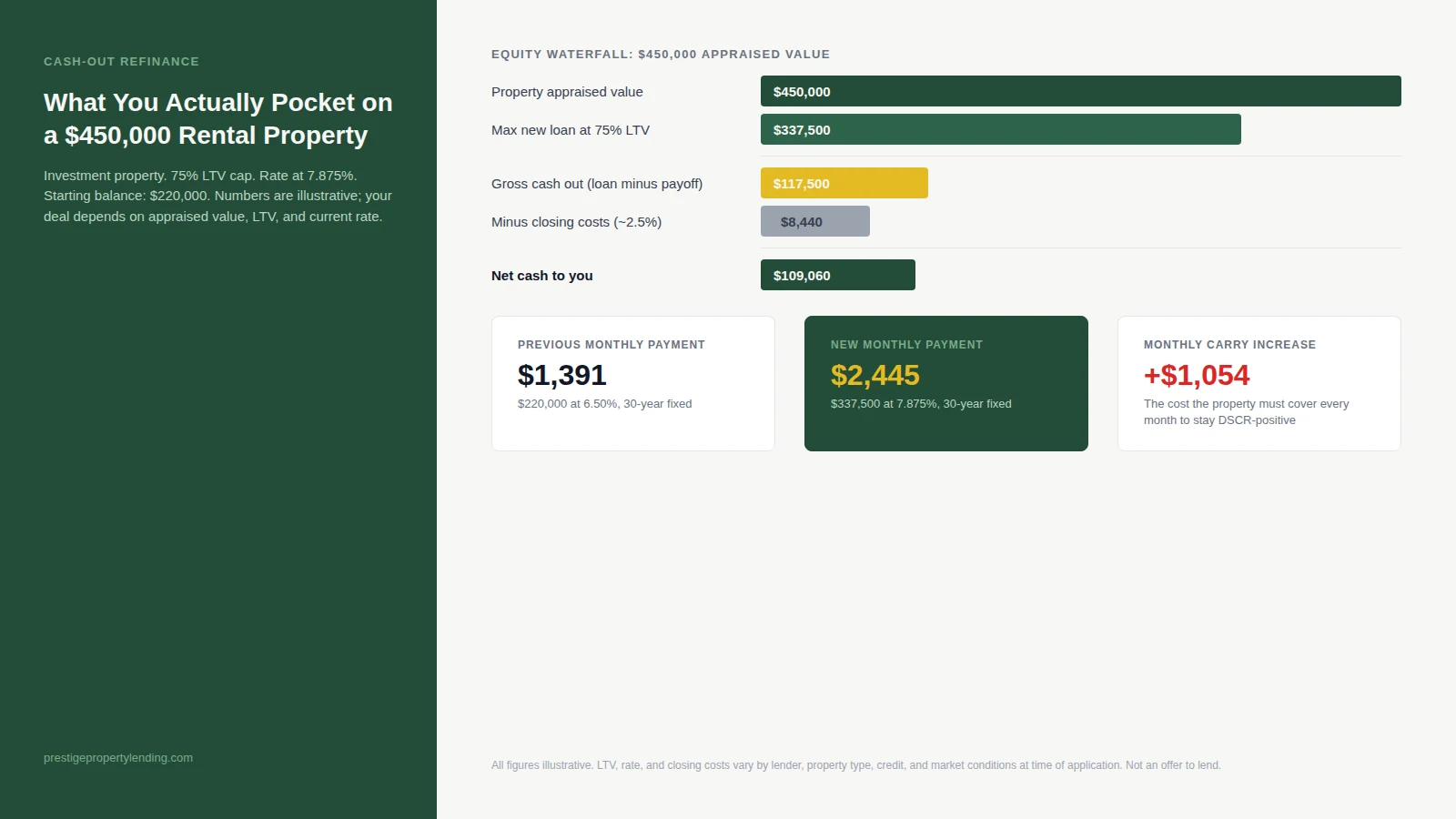
Task: Click the yellow $117,500 gross cash out bar
Action: (844, 183)
